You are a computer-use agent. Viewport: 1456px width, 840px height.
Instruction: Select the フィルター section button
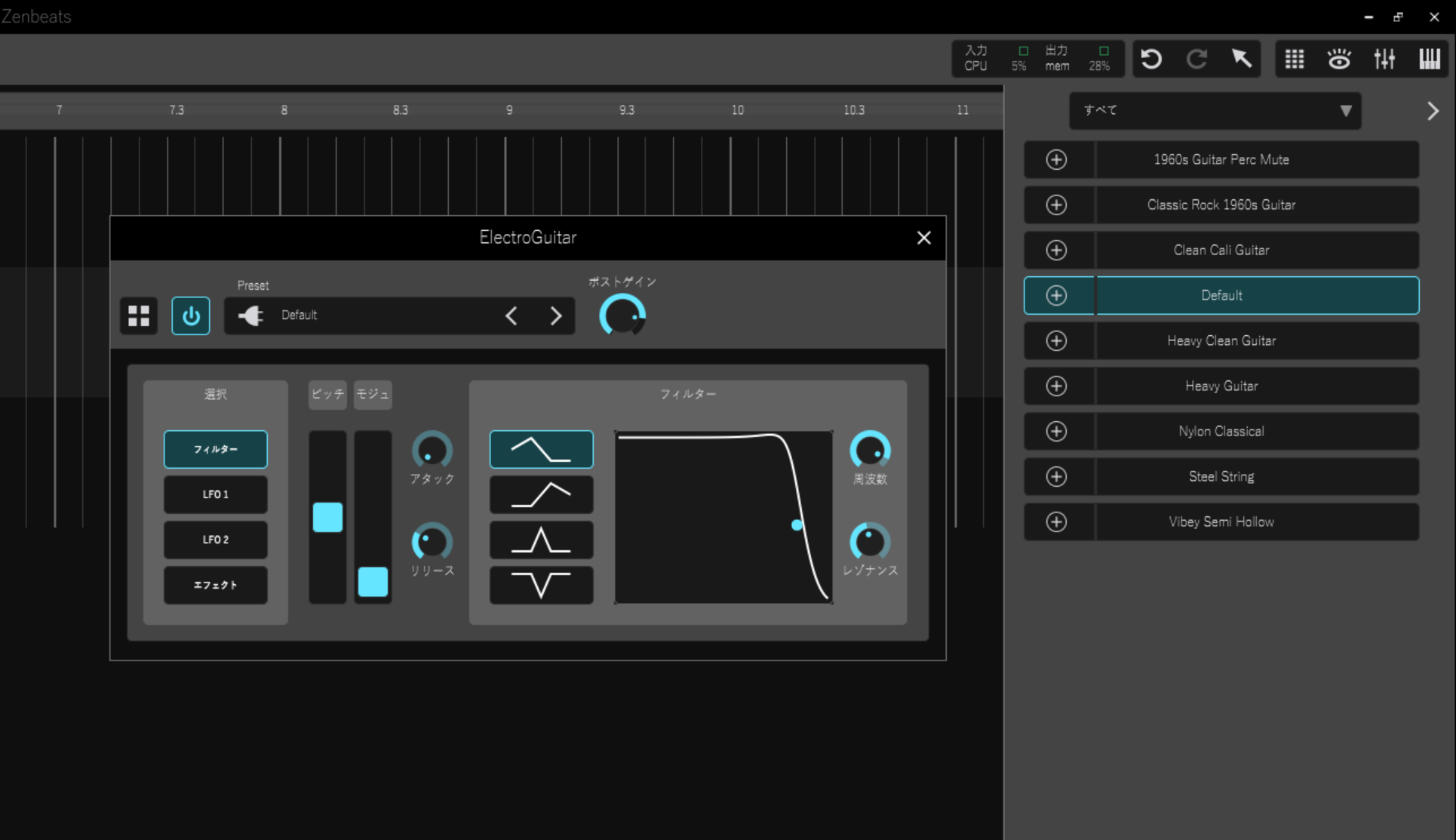pos(216,449)
